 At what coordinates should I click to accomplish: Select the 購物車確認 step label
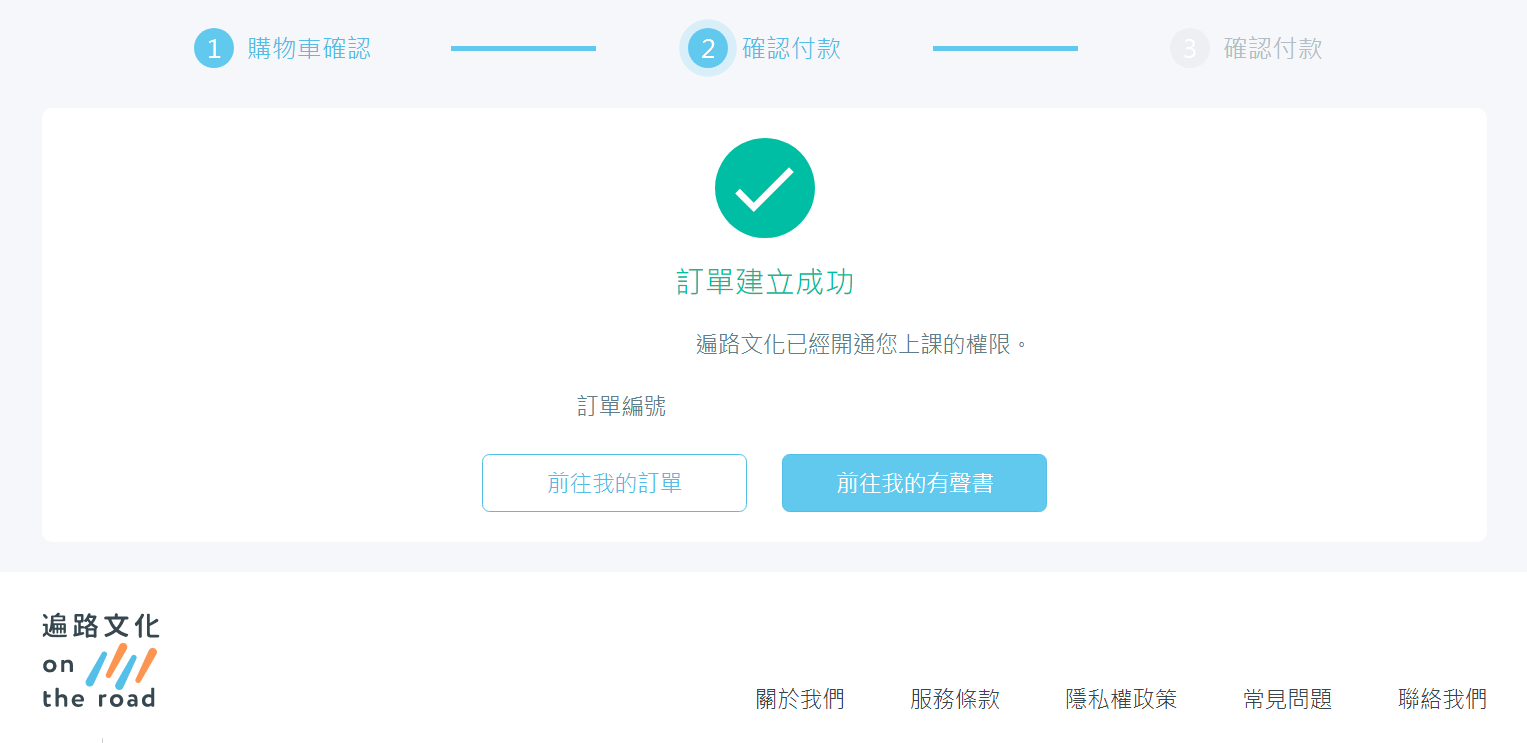pos(309,48)
